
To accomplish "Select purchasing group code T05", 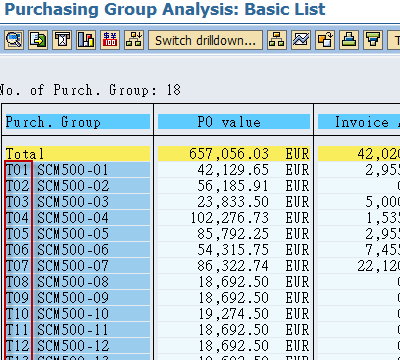I will (x=18, y=234).
